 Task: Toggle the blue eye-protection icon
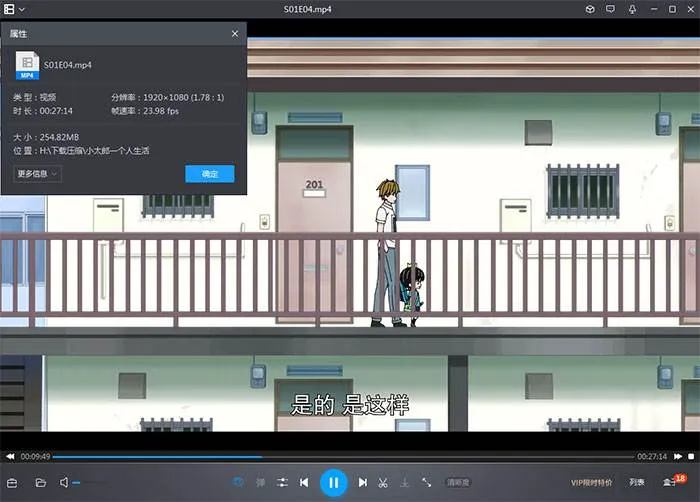[x=238, y=482]
